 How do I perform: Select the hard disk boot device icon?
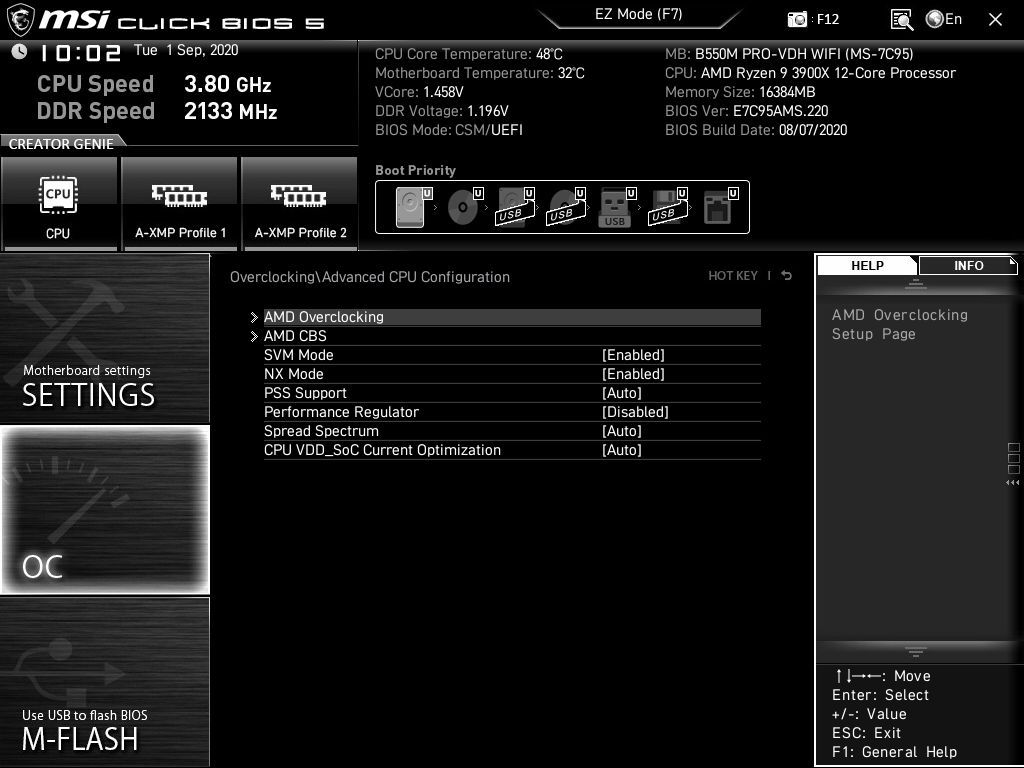click(414, 207)
